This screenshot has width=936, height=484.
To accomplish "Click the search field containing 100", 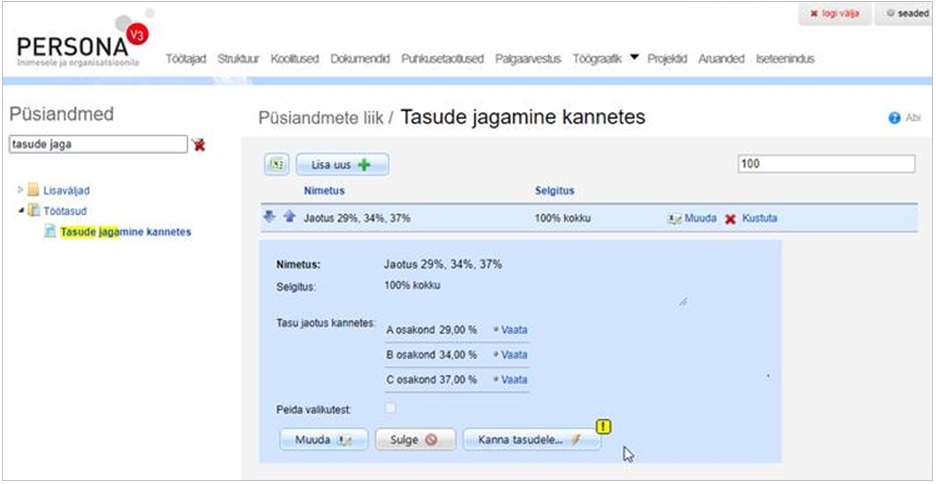I will 825,164.
